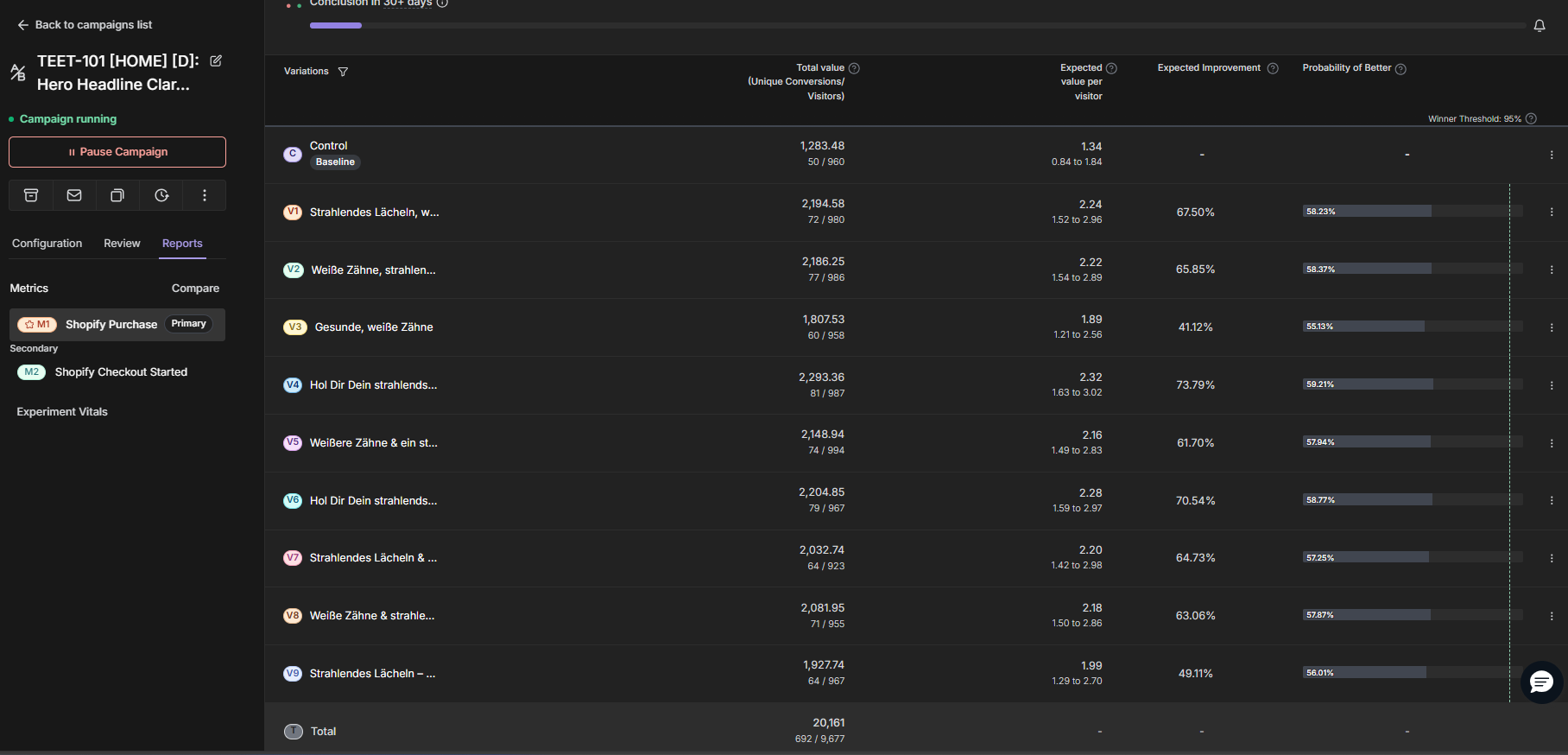Click the notification bell icon
Viewport: 1568px width, 755px height.
(1539, 26)
